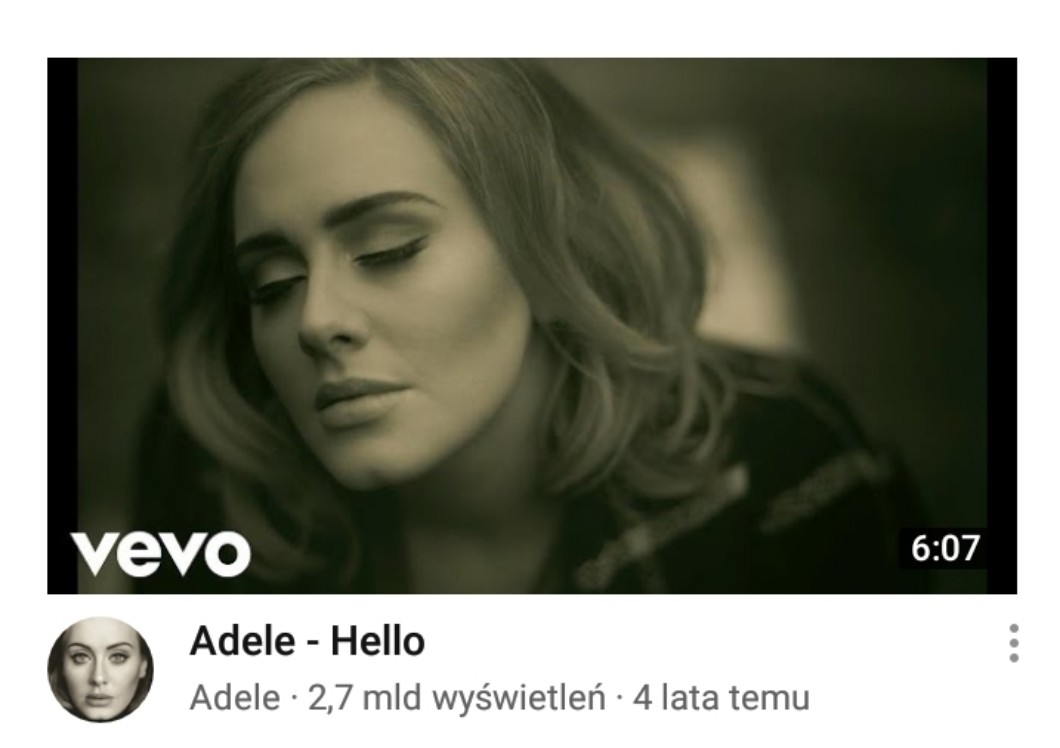
Task: Select the word wyświetleń in the metadata
Action: click(x=519, y=699)
